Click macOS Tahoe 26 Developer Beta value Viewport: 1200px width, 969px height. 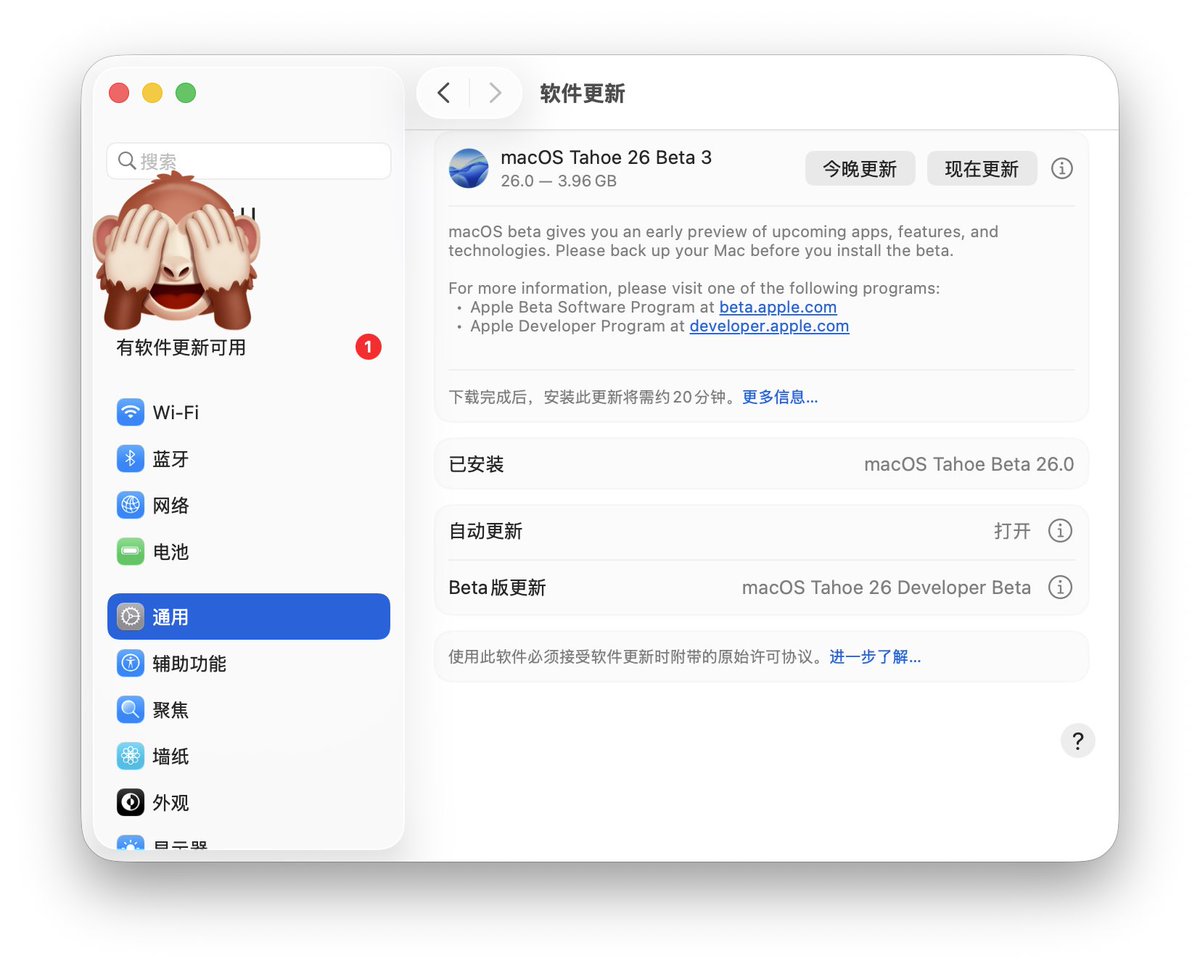click(x=886, y=587)
